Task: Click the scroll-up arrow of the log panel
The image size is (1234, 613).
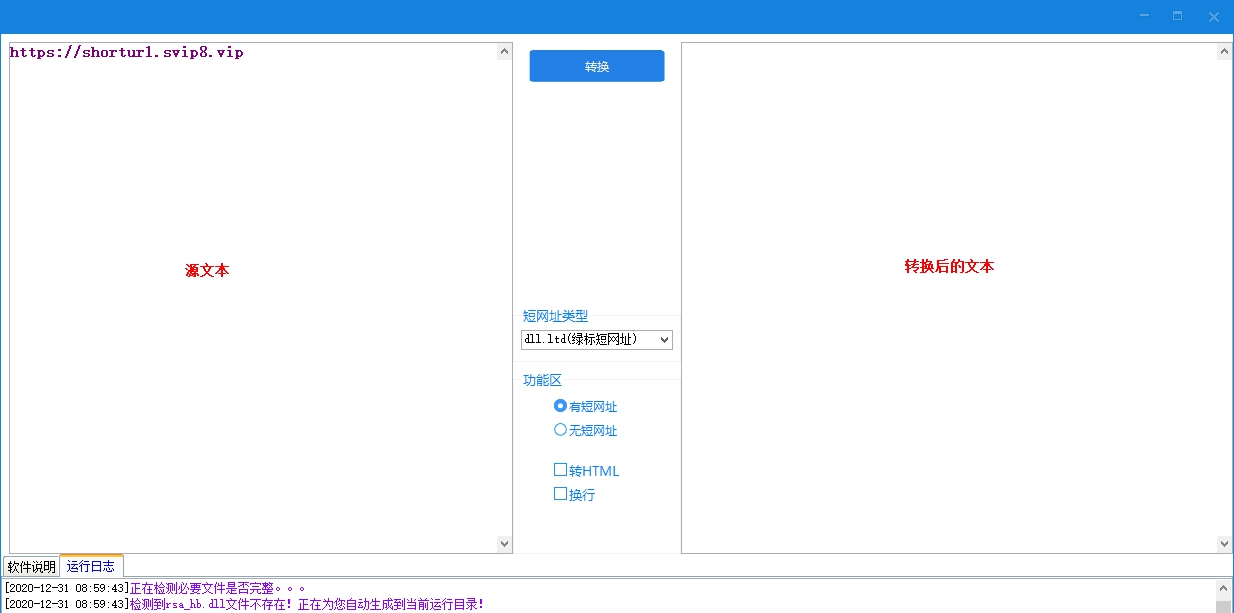Action: [1224, 587]
